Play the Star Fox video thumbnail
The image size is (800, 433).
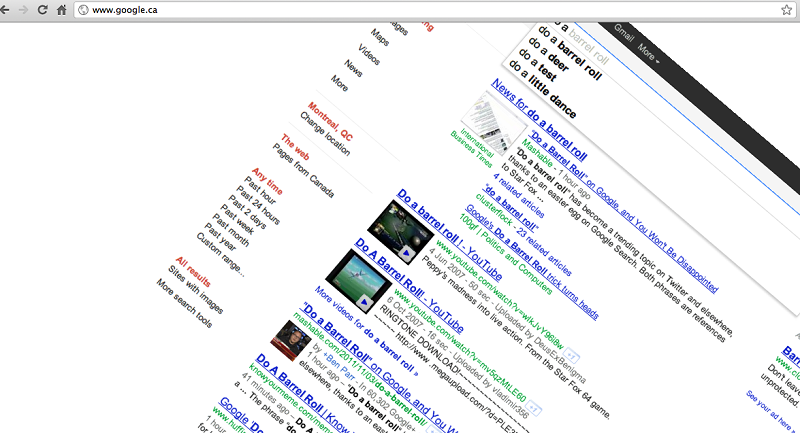click(401, 232)
